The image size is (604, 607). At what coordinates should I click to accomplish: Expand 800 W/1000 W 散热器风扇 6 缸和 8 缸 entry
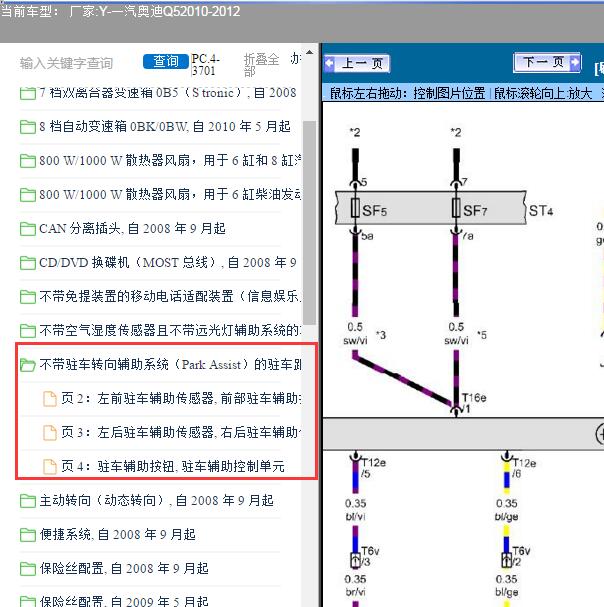[x=170, y=160]
